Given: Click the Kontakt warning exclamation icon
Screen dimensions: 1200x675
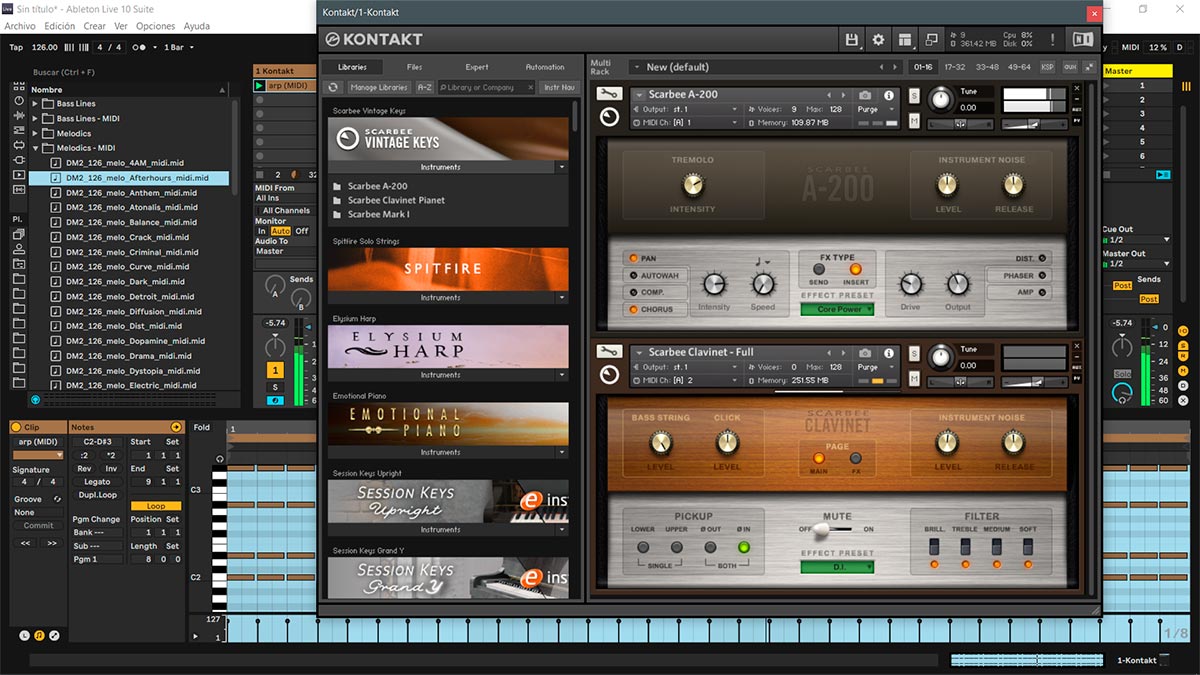Looking at the screenshot, I should (1053, 40).
